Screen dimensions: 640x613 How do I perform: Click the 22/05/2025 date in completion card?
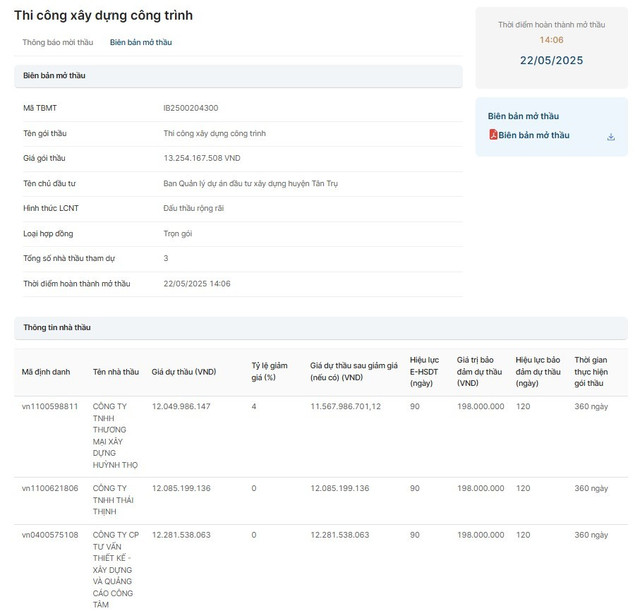pos(551,60)
